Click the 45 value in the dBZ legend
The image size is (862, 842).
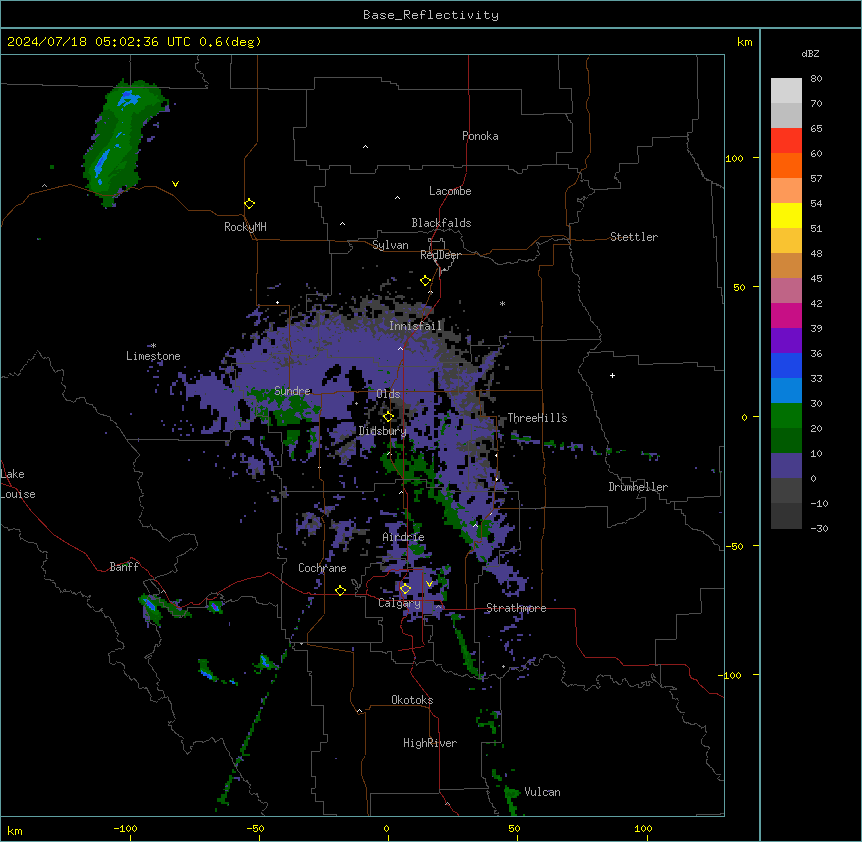click(816, 279)
